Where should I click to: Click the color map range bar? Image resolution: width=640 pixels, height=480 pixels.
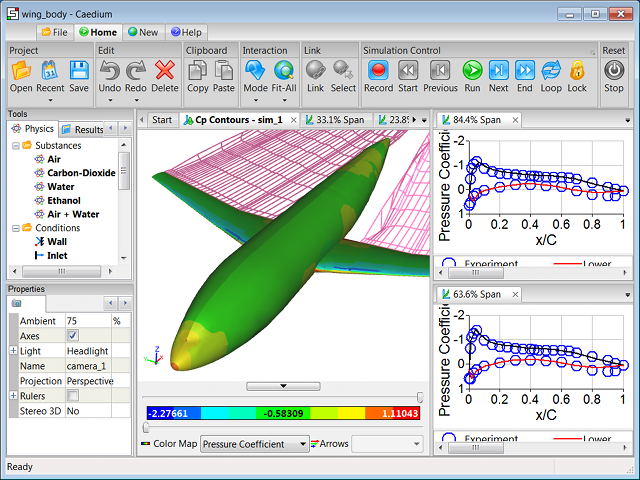pyautogui.click(x=283, y=413)
